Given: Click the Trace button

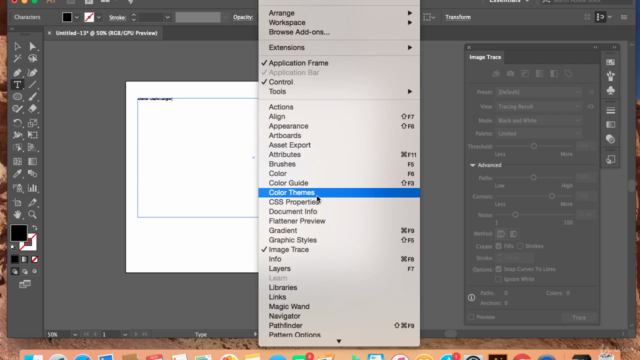Looking at the screenshot, I should [579, 317].
